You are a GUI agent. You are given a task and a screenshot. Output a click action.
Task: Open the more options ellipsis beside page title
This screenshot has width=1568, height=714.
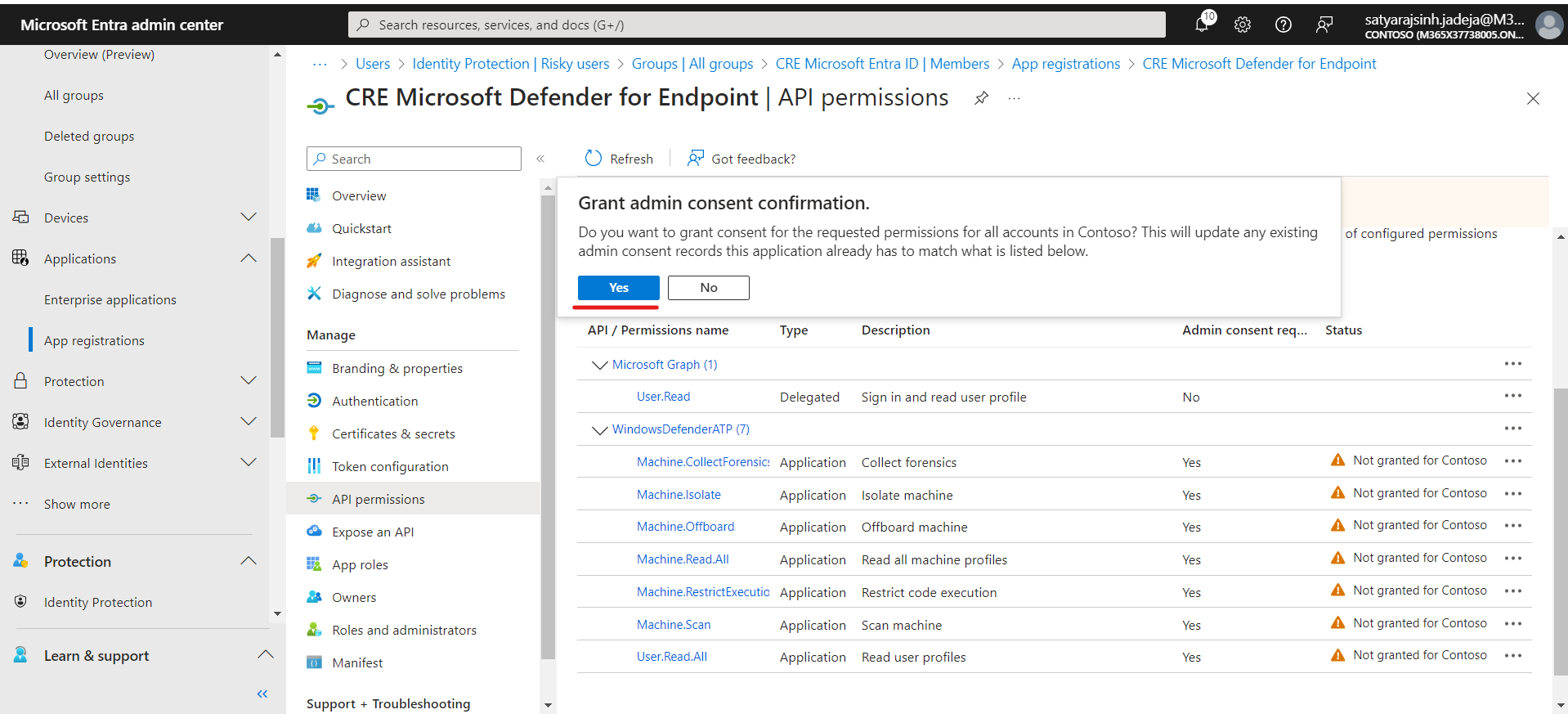1014,98
